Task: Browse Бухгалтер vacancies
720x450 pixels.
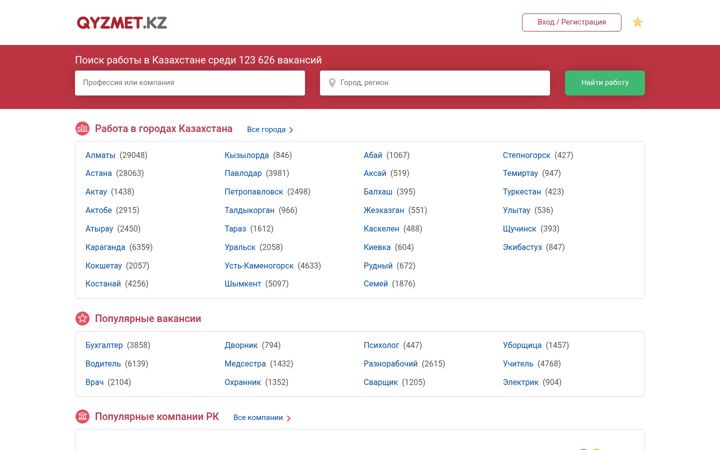Action: click(104, 345)
